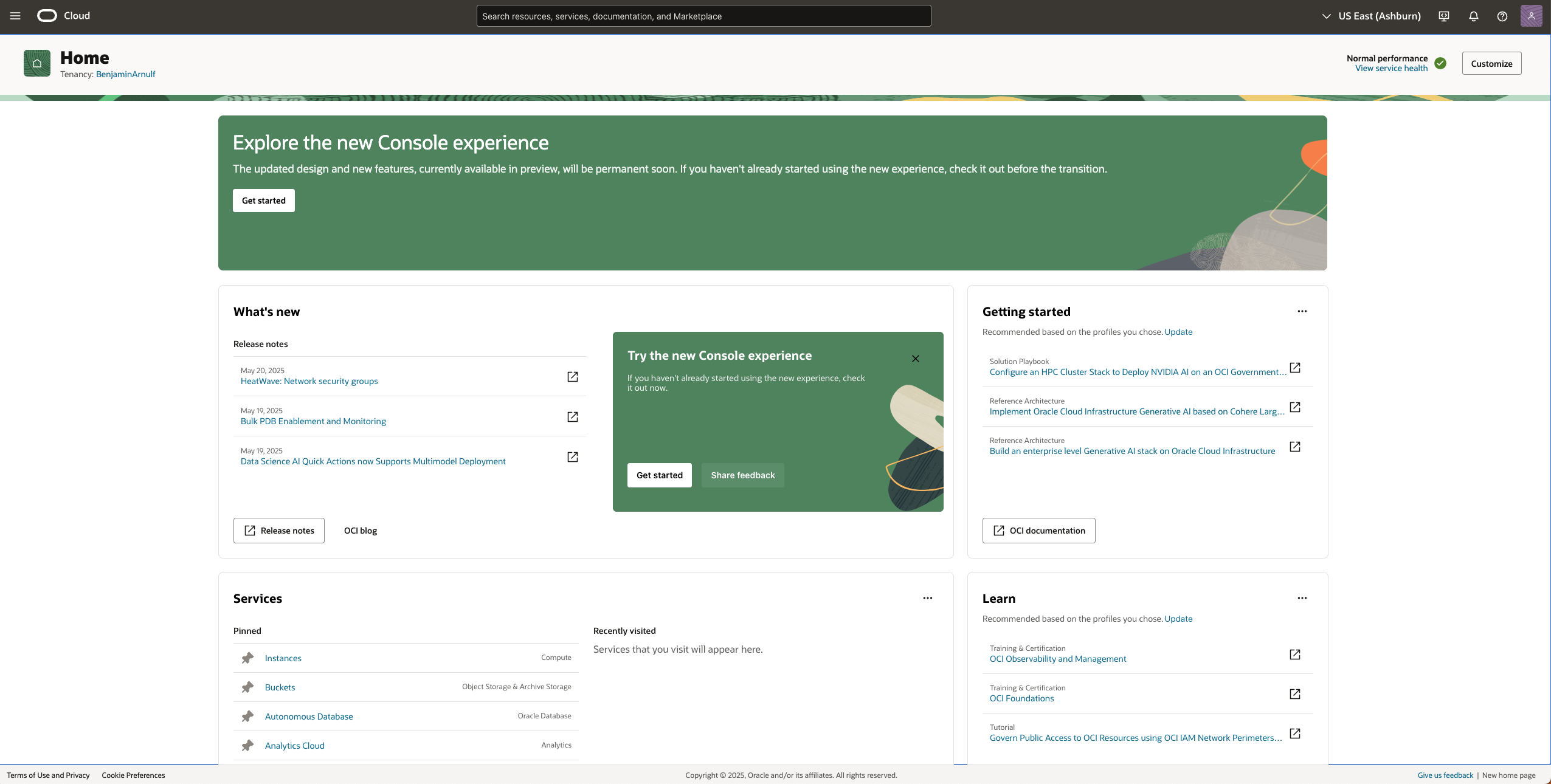Unpin the Instances service

tap(247, 658)
